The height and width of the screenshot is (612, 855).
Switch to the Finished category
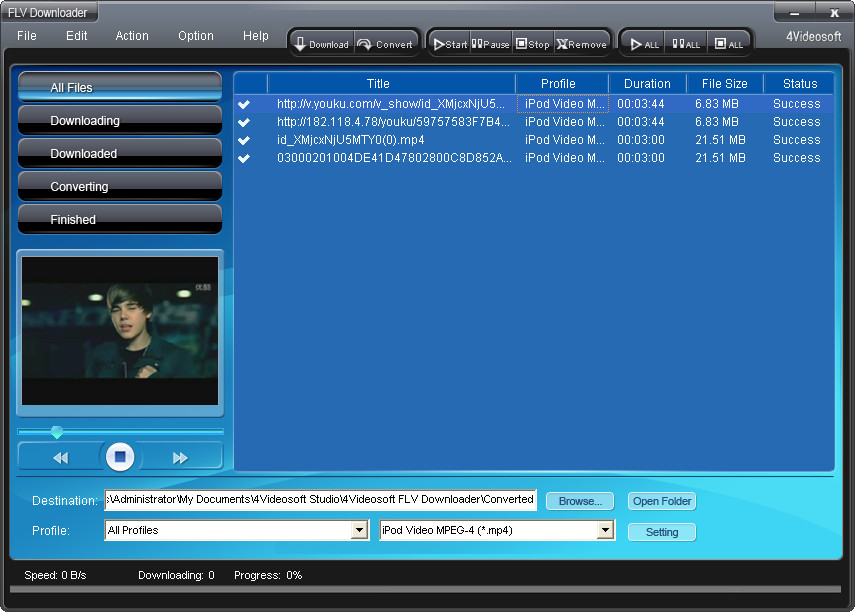[x=120, y=219]
